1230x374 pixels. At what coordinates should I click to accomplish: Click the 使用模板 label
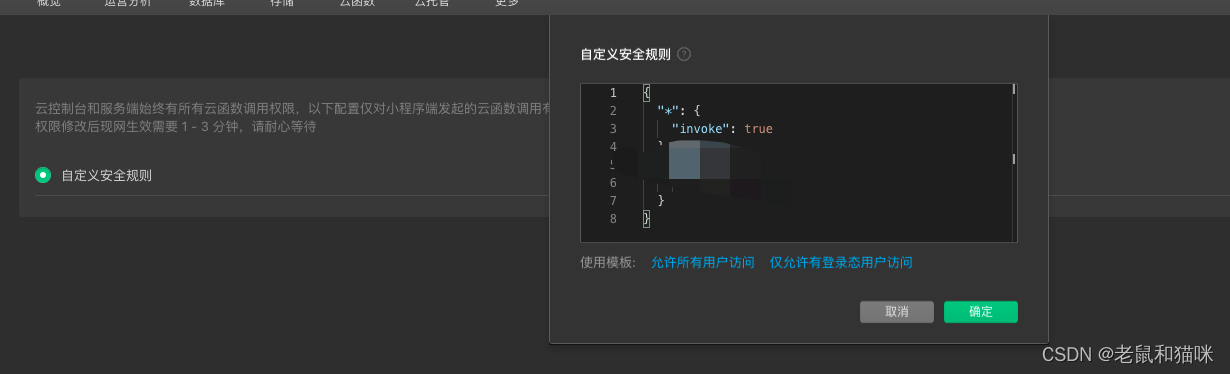608,263
